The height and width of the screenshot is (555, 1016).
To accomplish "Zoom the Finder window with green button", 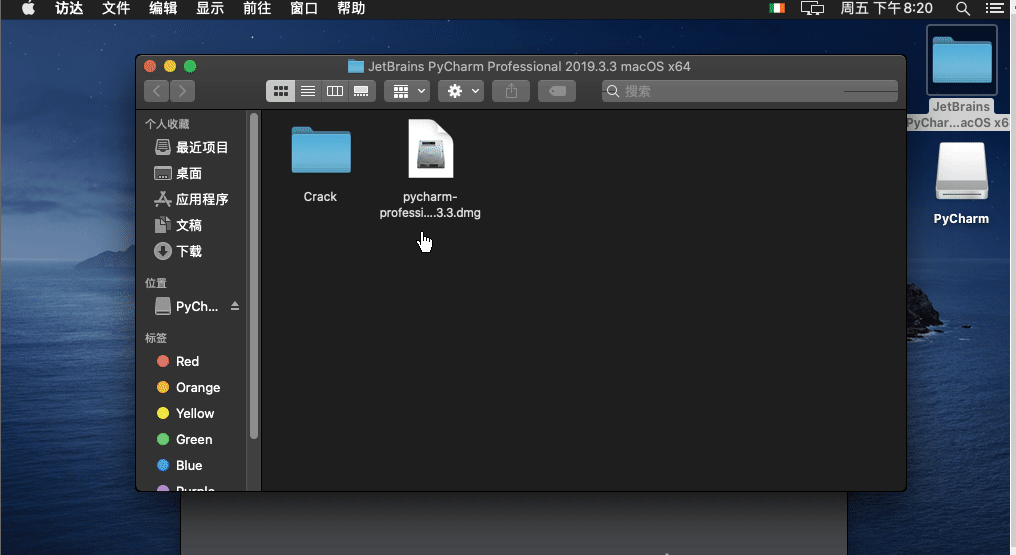I will click(x=190, y=66).
